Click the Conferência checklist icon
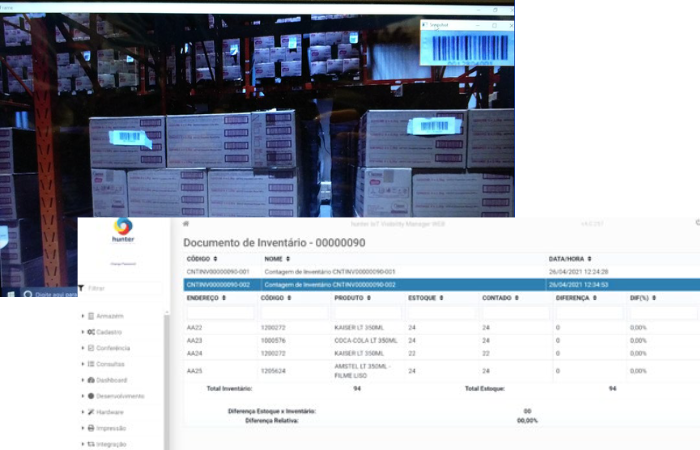700x450 pixels. click(91, 348)
